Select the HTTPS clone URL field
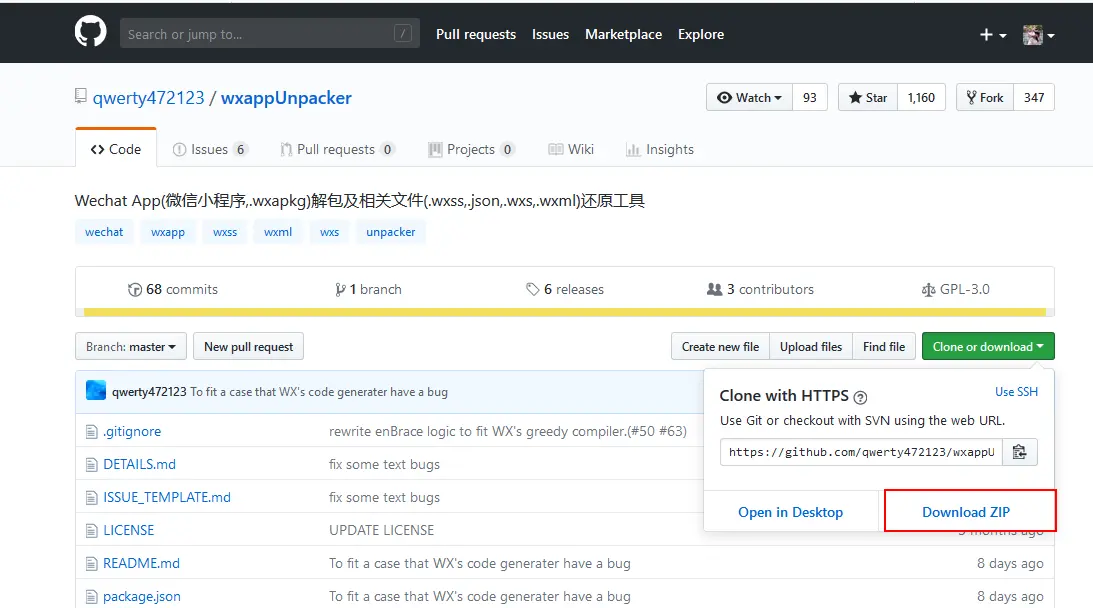Screen dimensions: 1093x608 (x=862, y=452)
